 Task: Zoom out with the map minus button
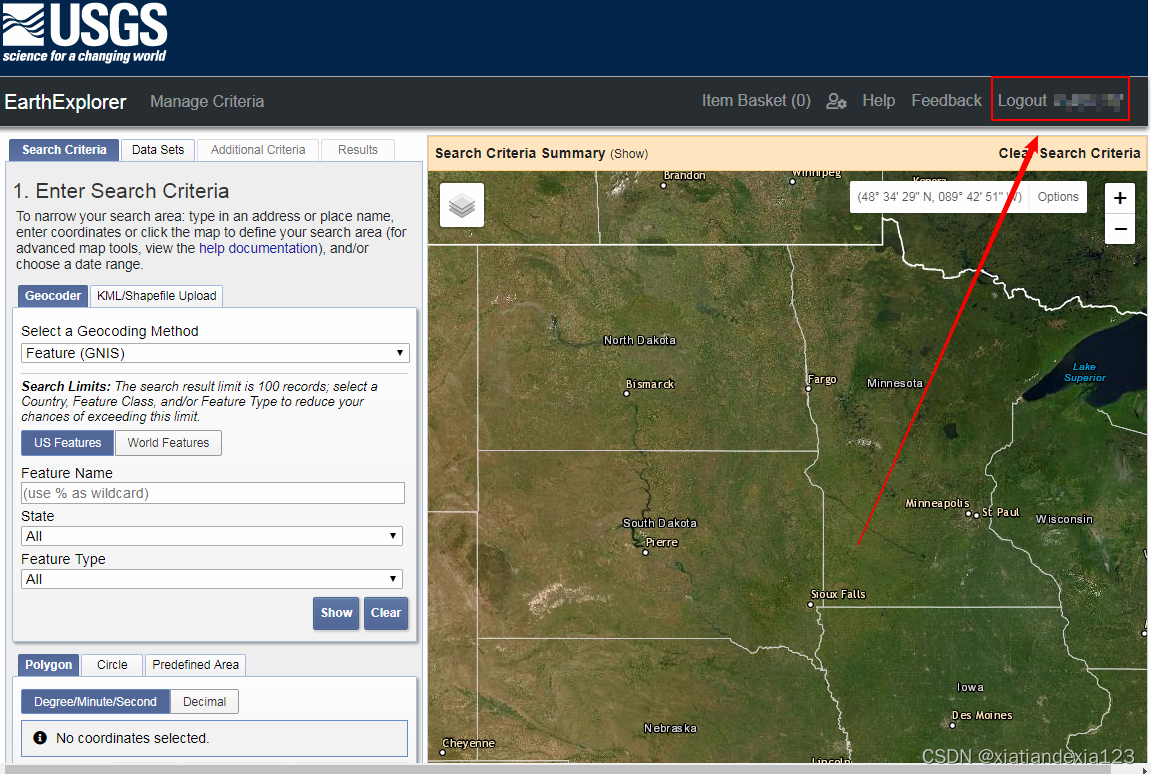pyautogui.click(x=1119, y=229)
